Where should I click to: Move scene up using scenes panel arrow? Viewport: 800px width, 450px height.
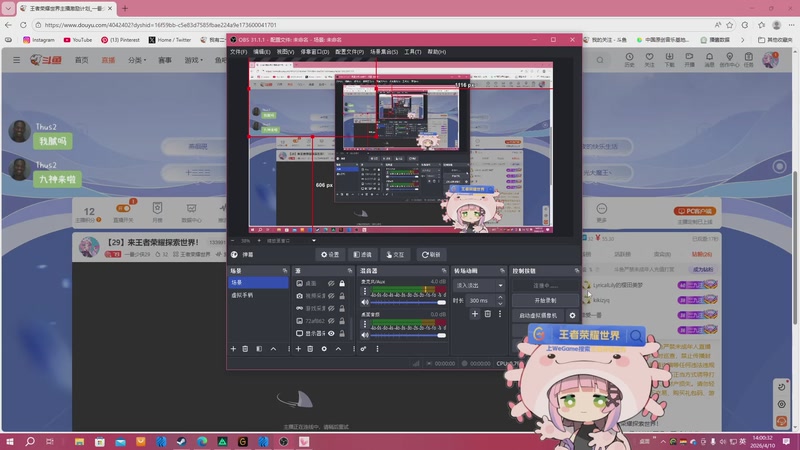tap(273, 349)
